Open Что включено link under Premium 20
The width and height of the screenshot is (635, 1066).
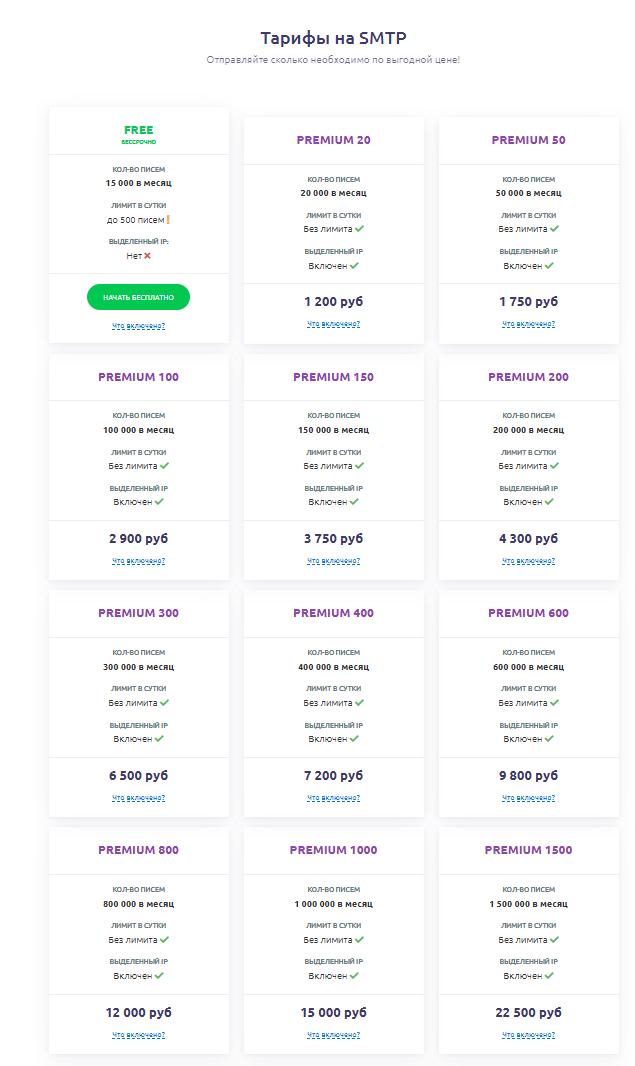click(333, 324)
